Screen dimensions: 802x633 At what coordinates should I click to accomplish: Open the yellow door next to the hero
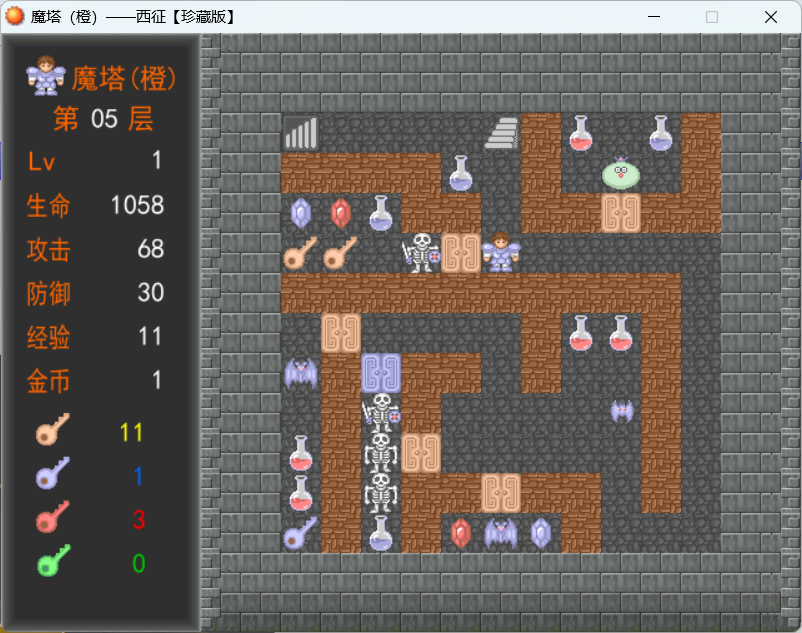[x=461, y=253]
